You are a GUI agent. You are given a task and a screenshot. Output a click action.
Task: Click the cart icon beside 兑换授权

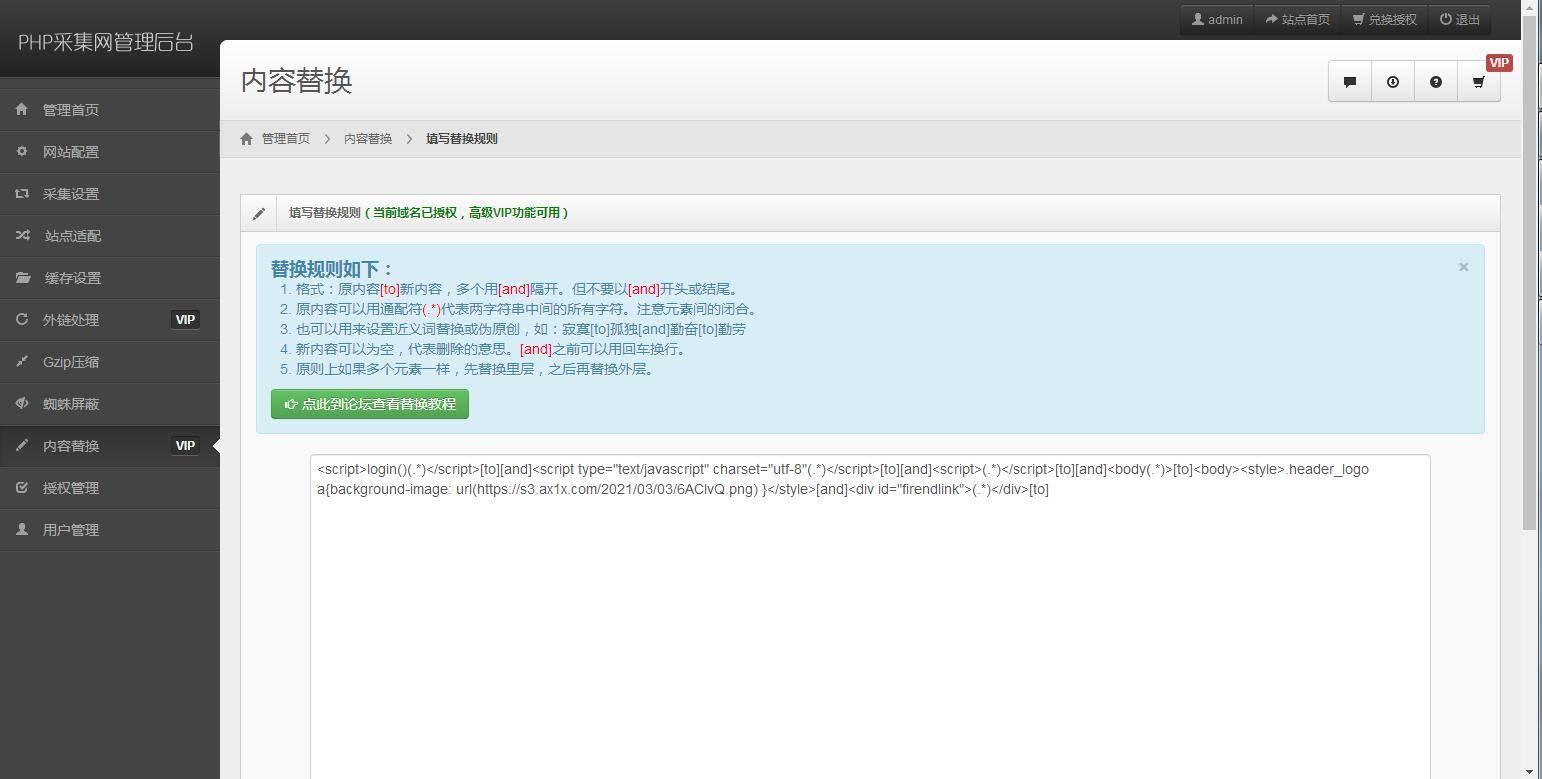tap(1358, 18)
